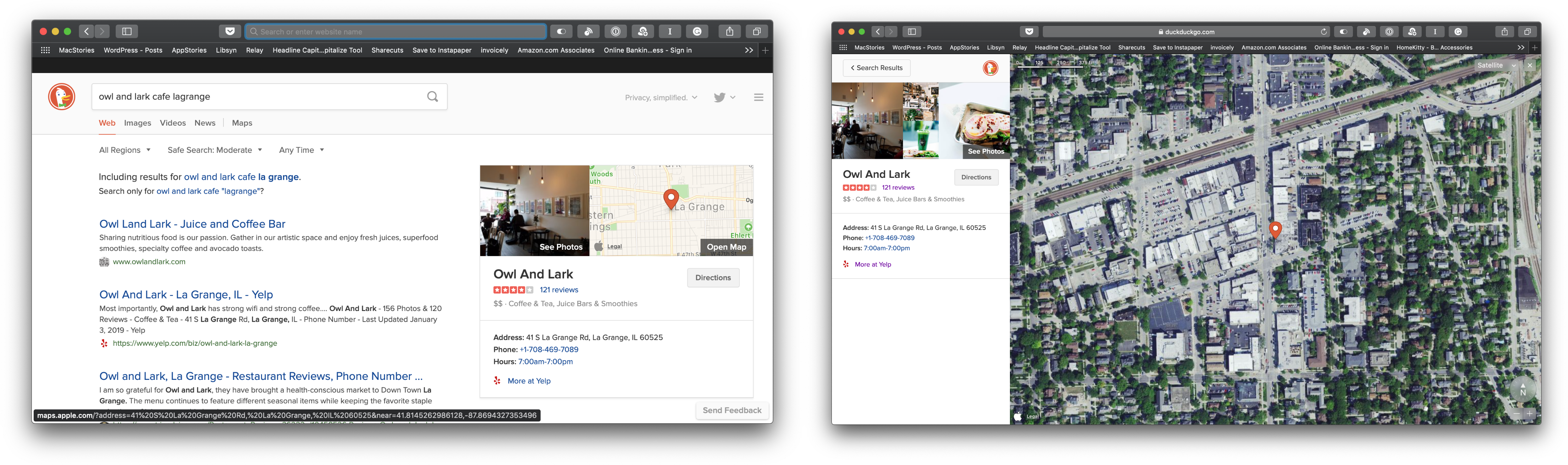
Task: Click phone number +1-708-469-7089 in left window
Action: point(549,350)
